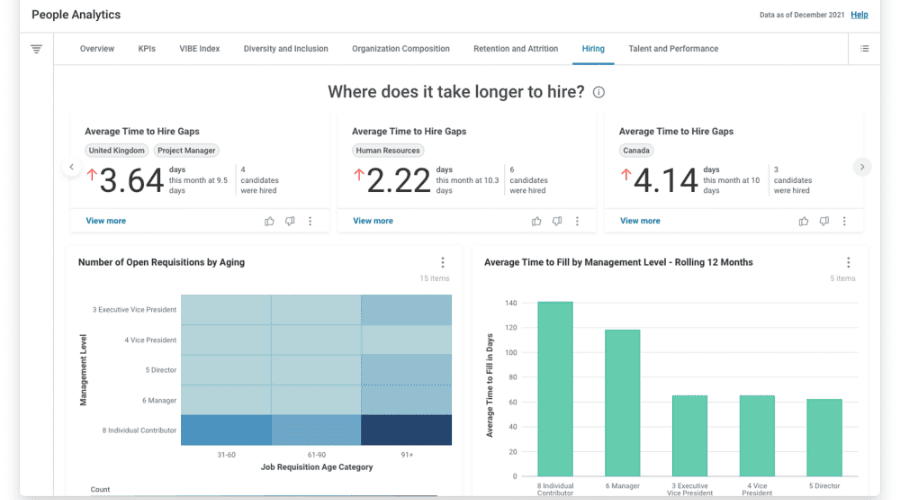
Task: Thumbs down the Human Resources card
Action: [x=557, y=221]
